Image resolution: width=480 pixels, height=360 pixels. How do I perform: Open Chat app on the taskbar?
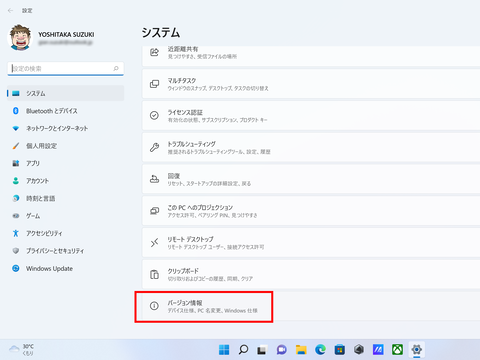click(282, 350)
